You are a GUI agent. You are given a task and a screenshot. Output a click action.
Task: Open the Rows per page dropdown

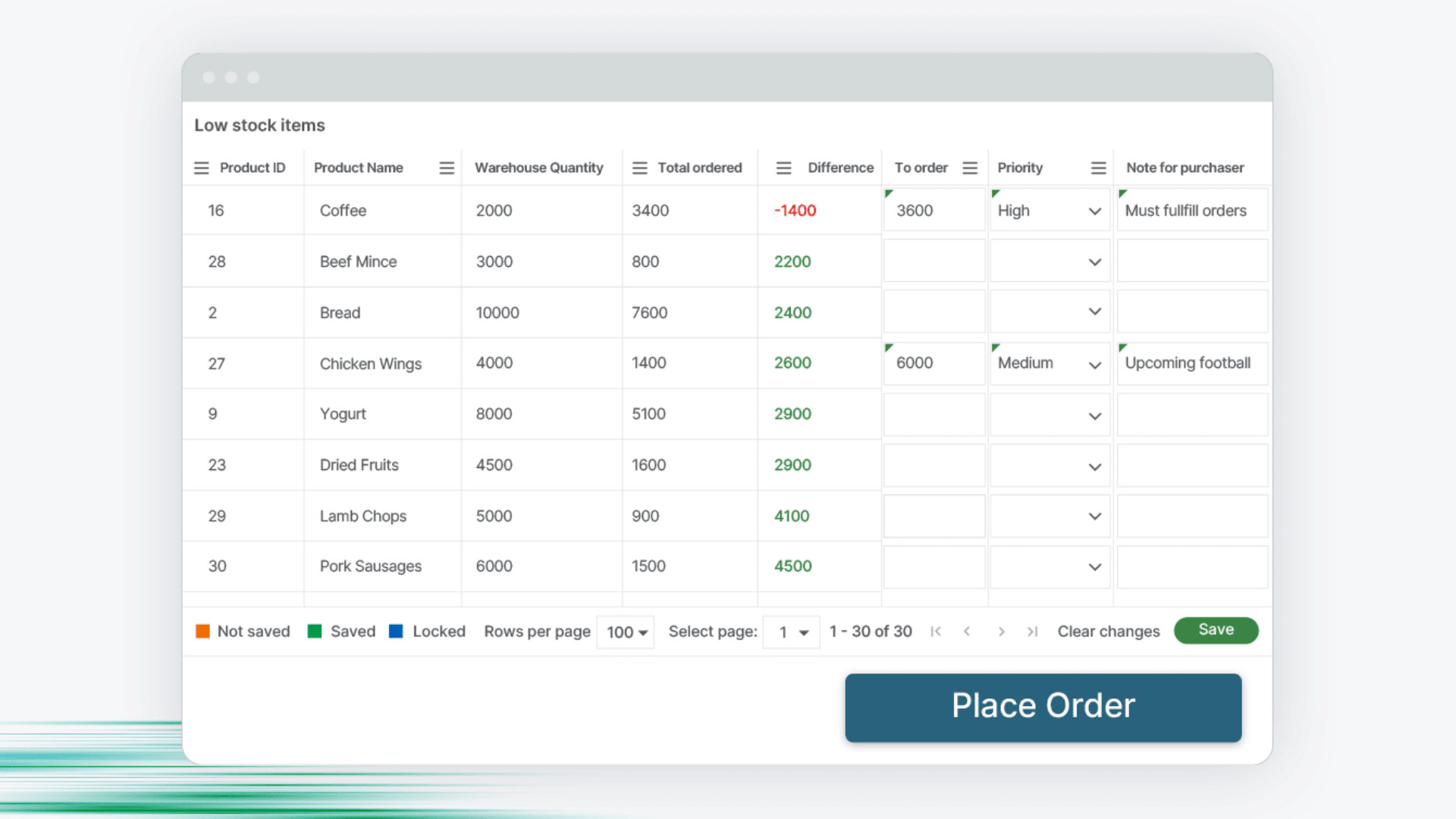626,632
